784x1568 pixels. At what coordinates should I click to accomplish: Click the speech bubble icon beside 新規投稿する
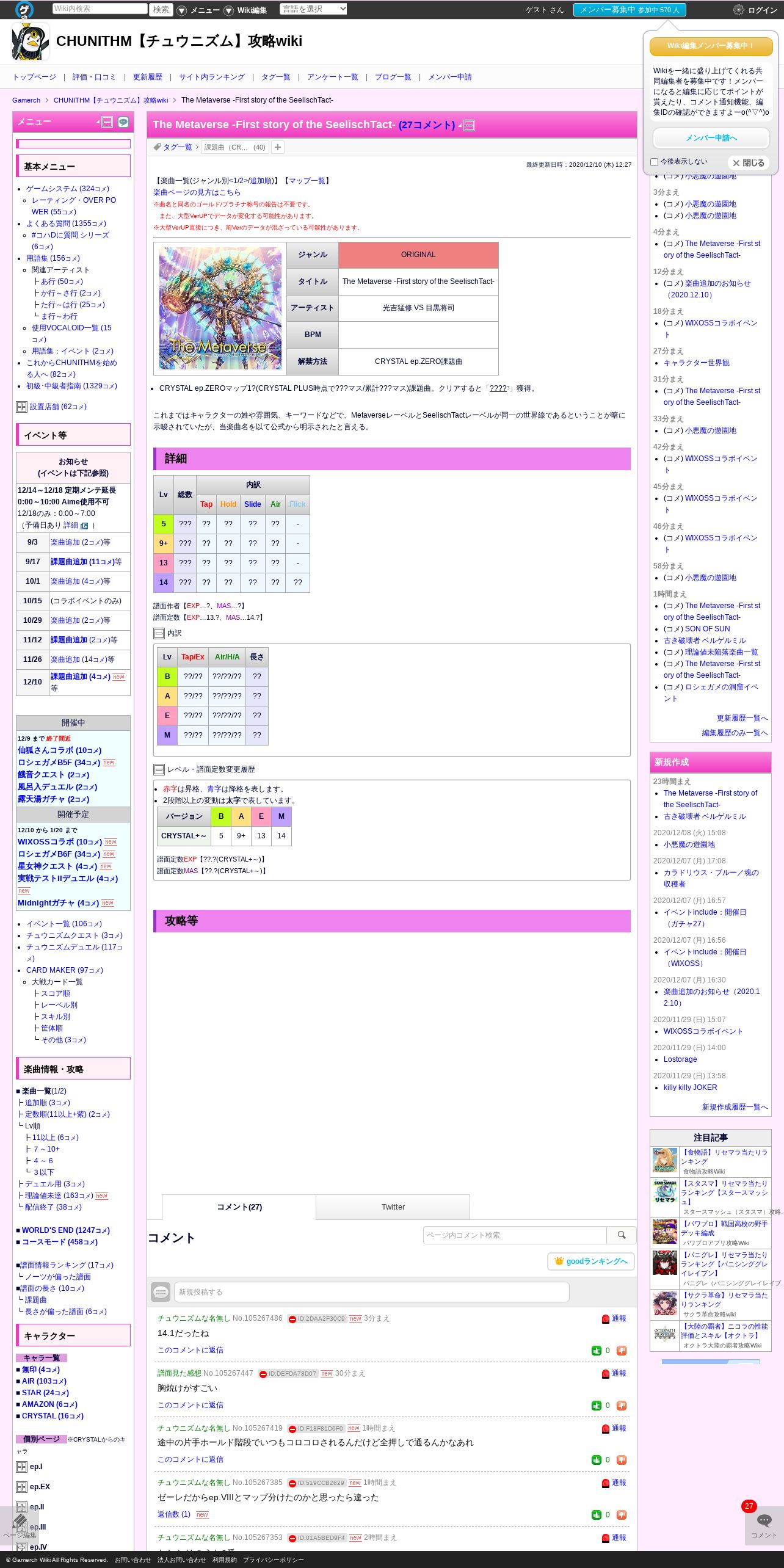tap(161, 1292)
